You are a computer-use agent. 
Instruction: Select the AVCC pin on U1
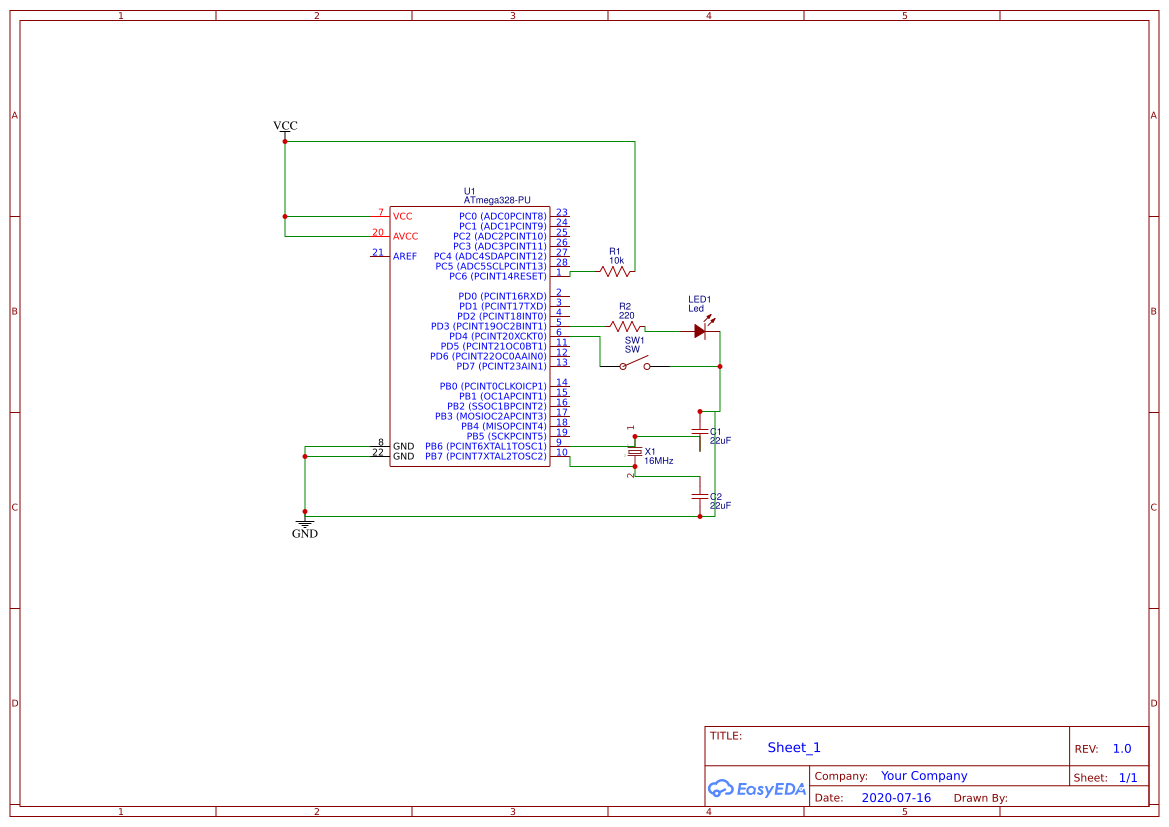[x=404, y=236]
